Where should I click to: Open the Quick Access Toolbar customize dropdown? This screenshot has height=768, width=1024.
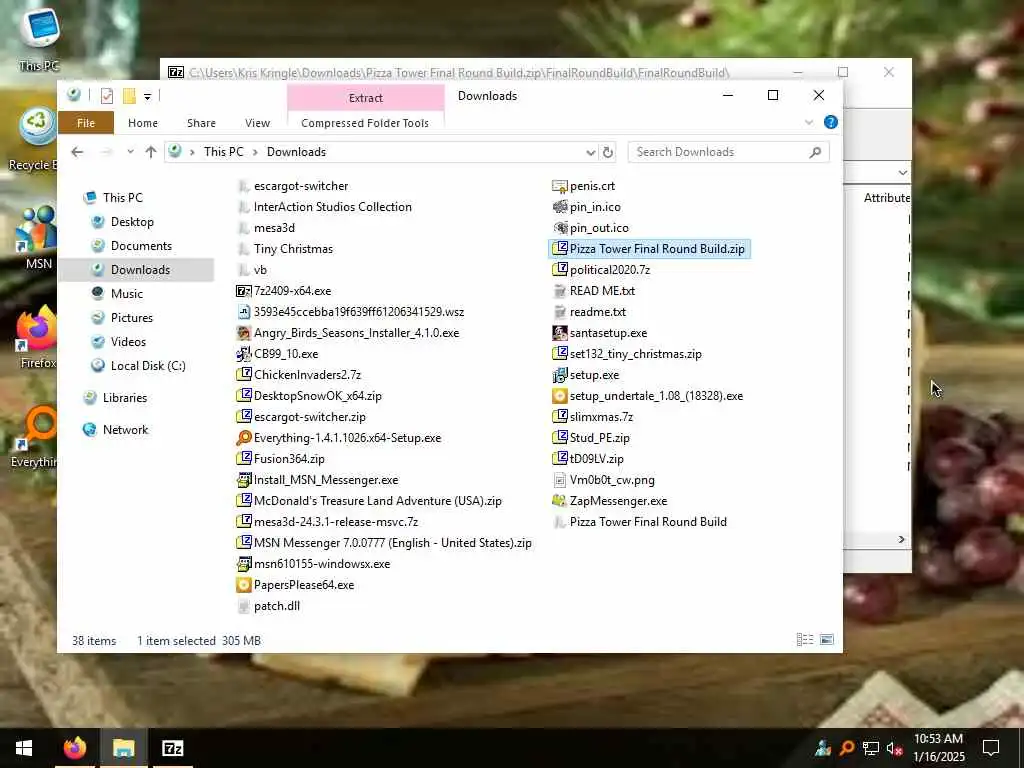point(148,97)
